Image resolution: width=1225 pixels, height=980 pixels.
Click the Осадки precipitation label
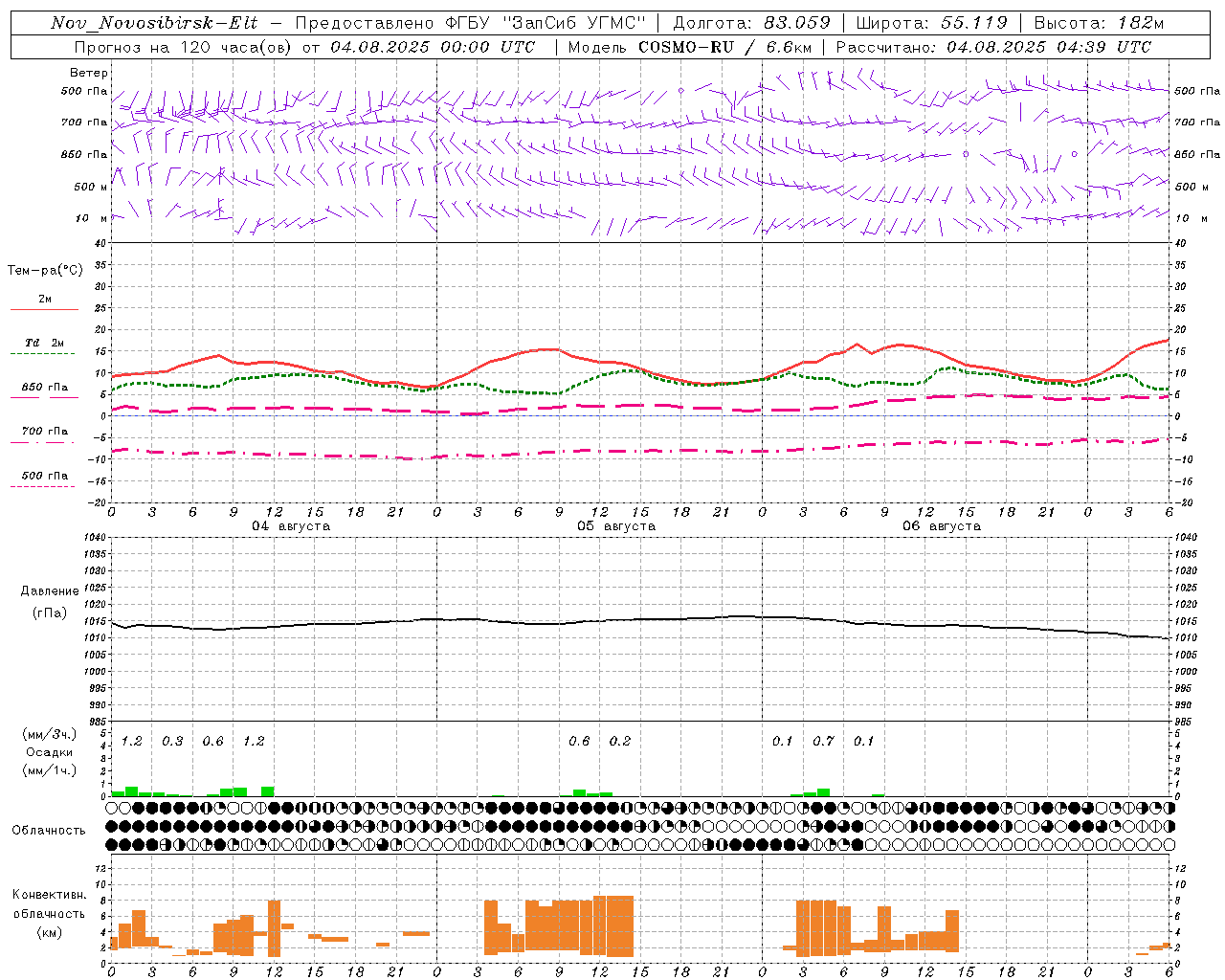(x=50, y=752)
